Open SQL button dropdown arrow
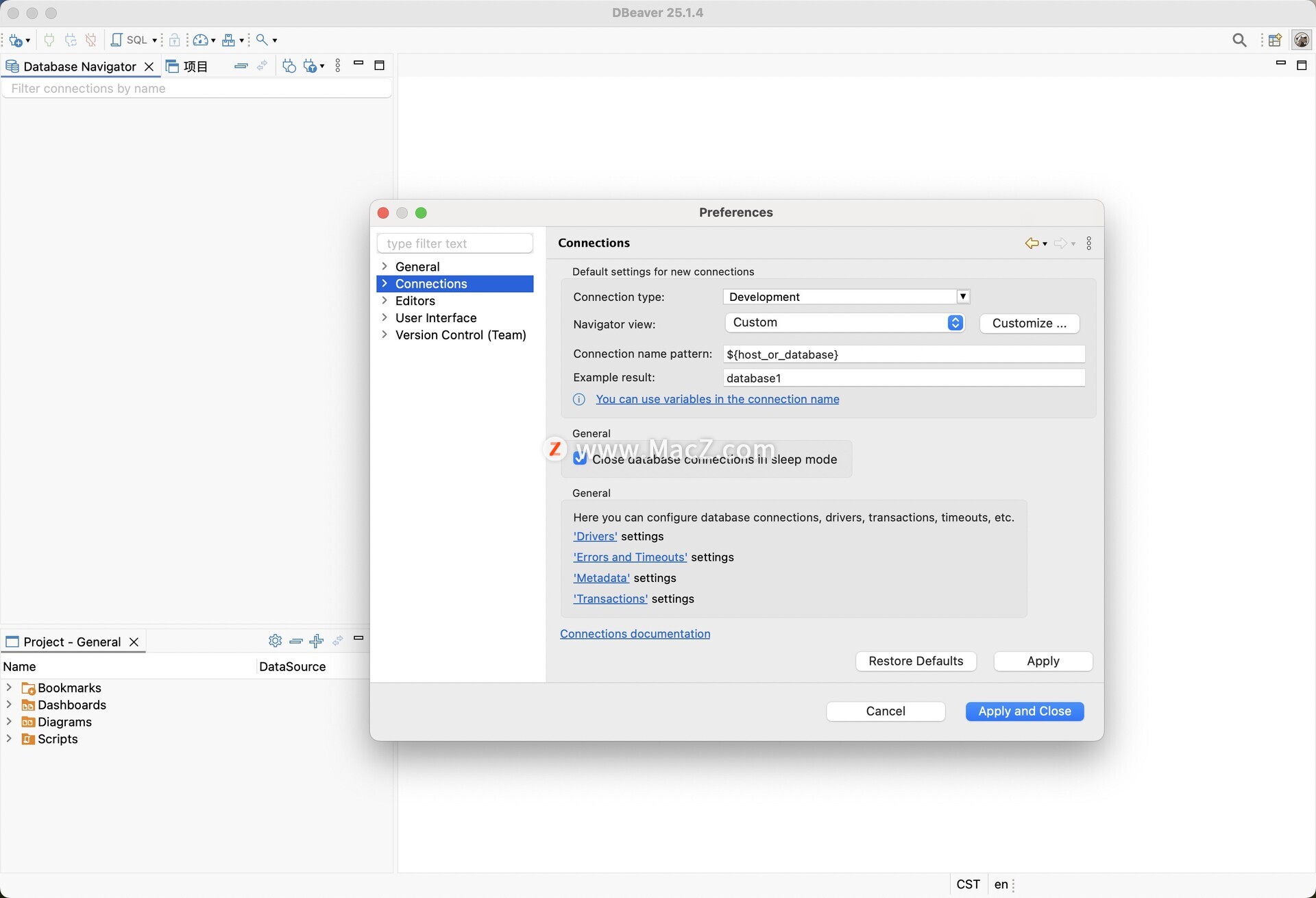The image size is (1316, 898). pos(155,40)
